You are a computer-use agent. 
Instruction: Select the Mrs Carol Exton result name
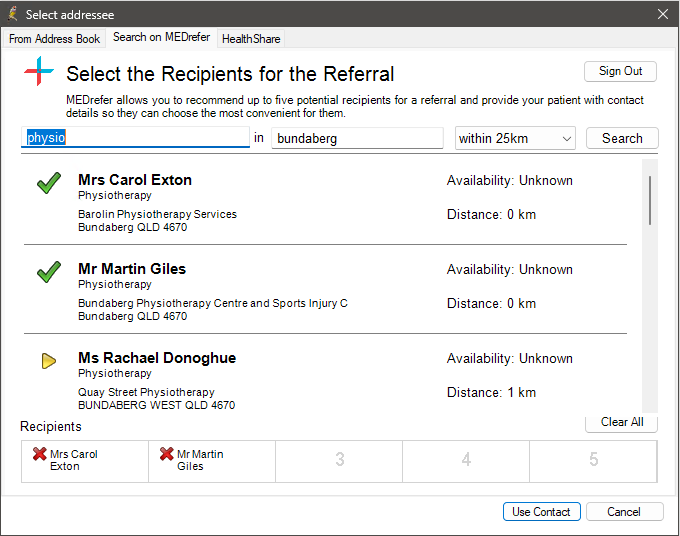point(135,180)
